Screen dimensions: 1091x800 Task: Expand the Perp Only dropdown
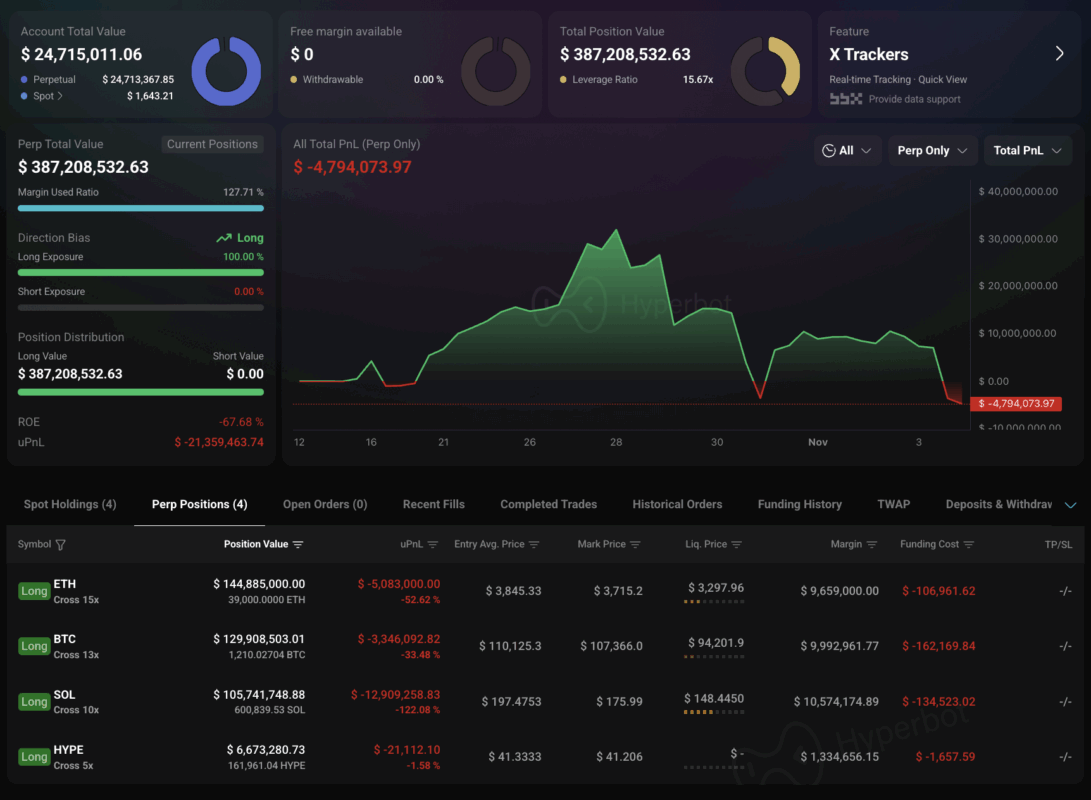[x=932, y=150]
